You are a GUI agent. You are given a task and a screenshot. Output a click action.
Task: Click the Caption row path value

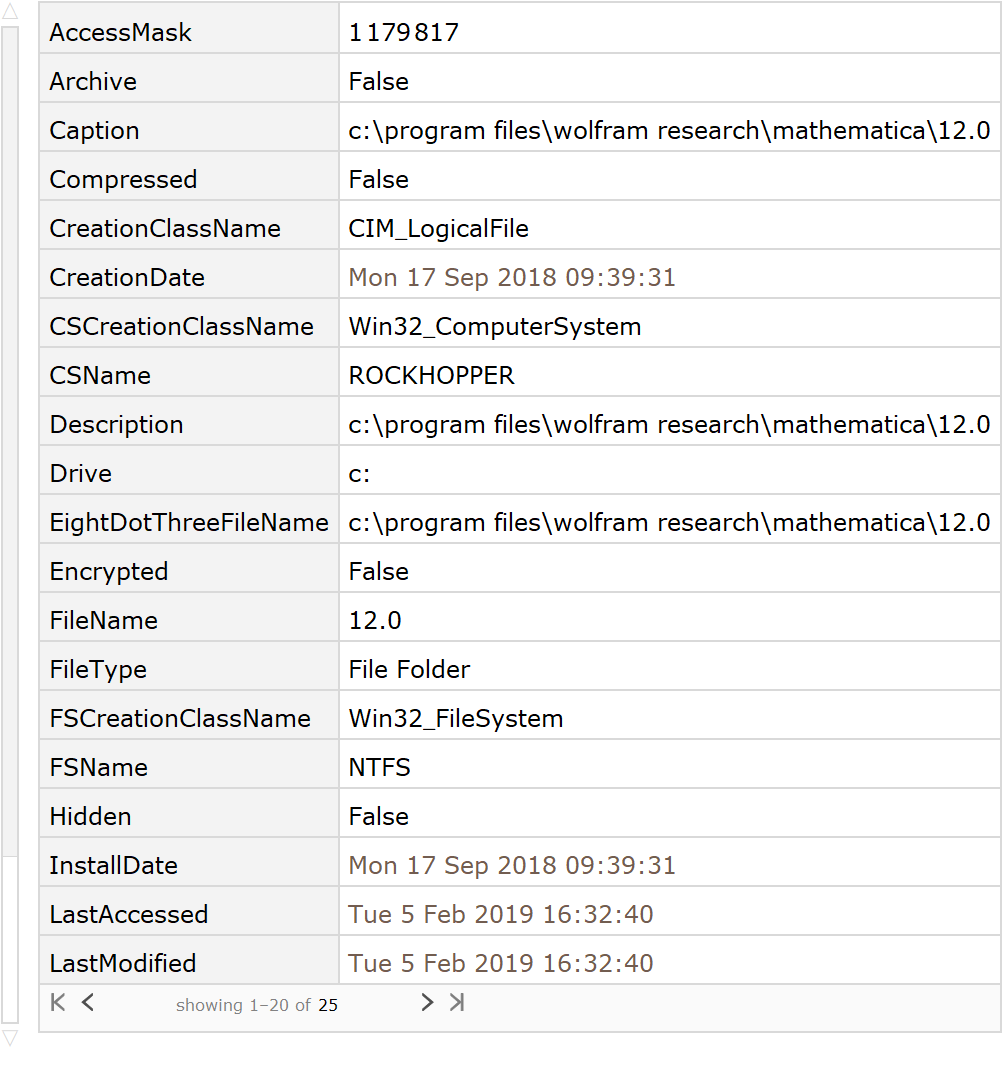click(x=668, y=131)
